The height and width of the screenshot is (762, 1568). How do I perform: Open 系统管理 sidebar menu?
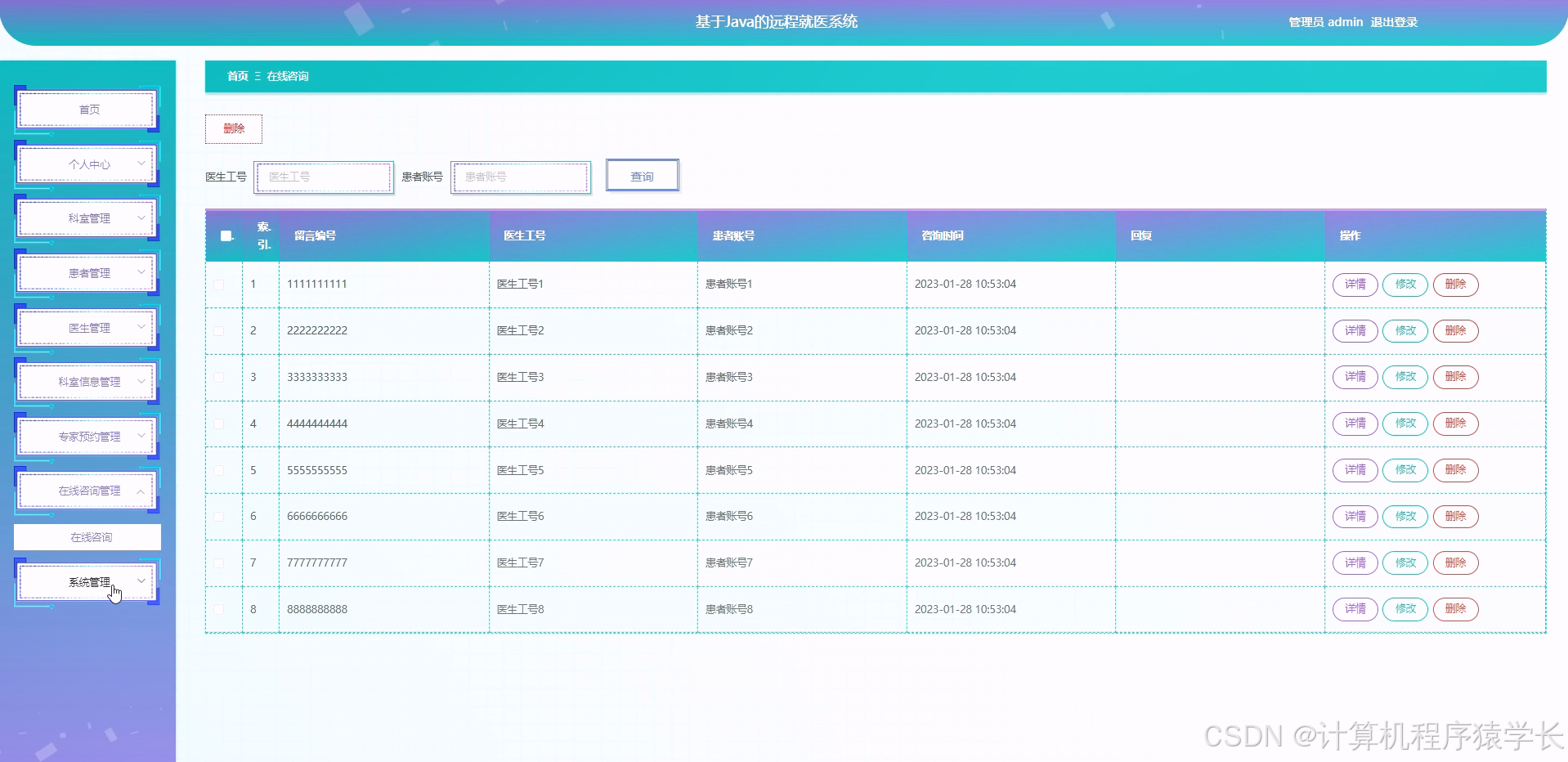click(87, 582)
